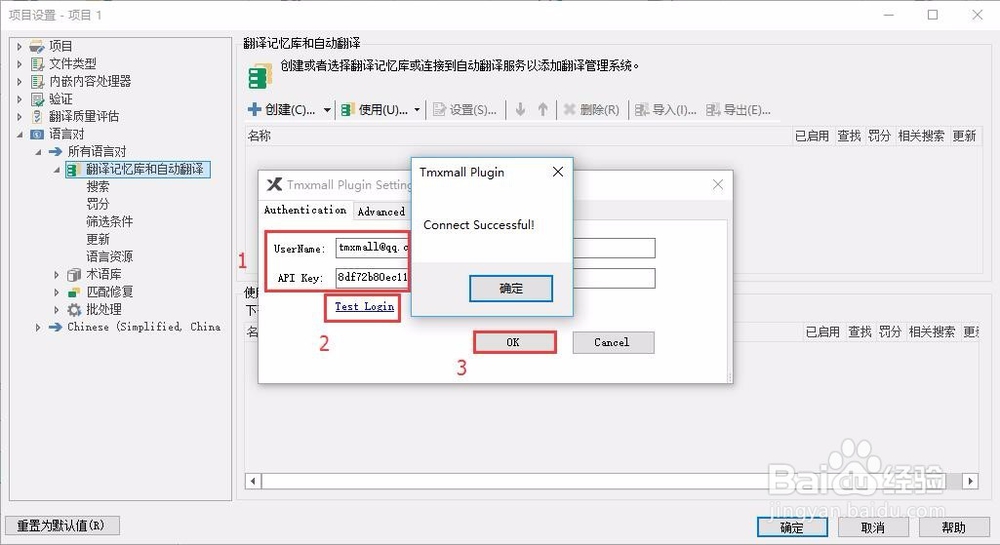Click the 验证 tree icon
This screenshot has height=545, width=1000.
(x=37, y=99)
